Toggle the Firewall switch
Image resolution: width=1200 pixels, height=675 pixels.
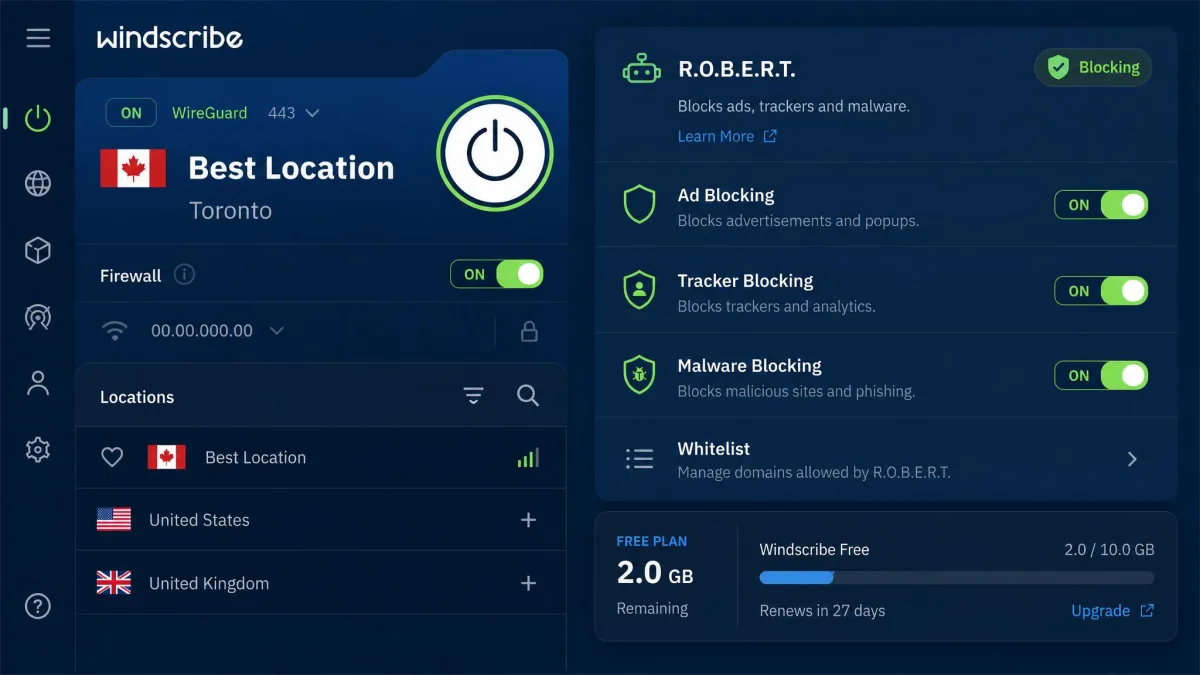497,274
